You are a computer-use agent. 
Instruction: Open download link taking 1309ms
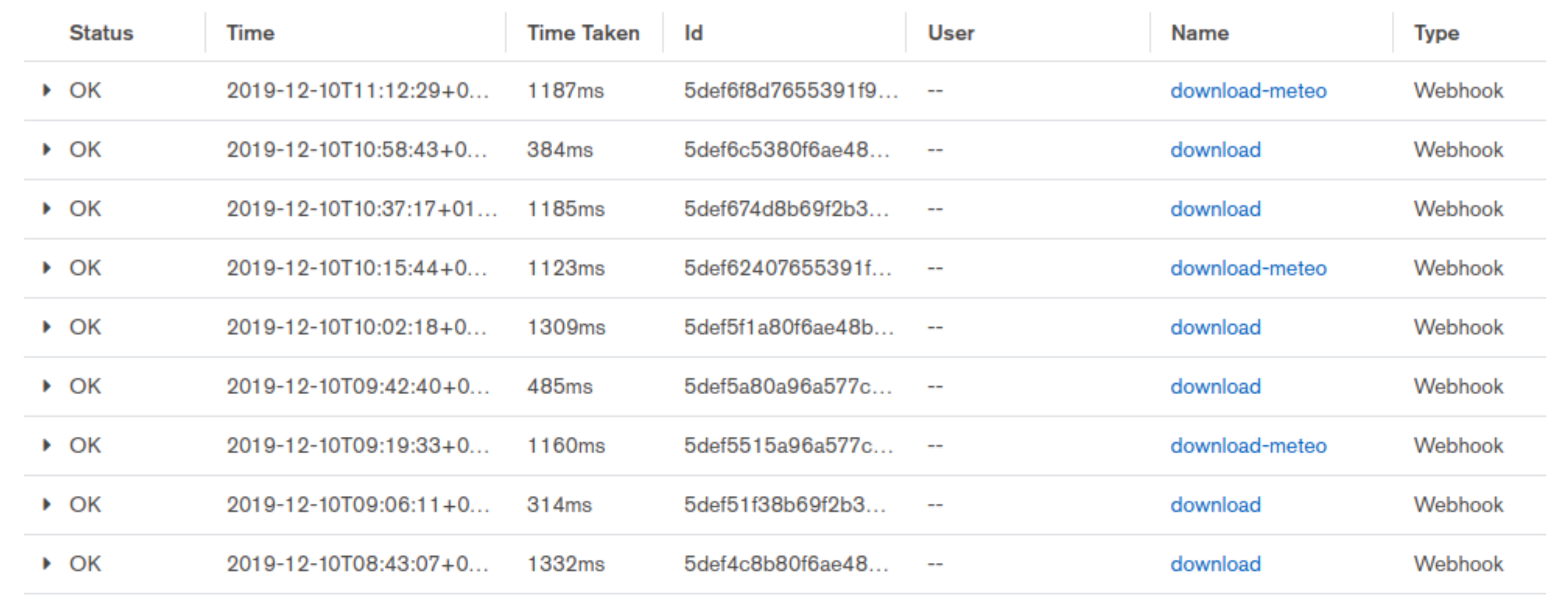point(1215,327)
